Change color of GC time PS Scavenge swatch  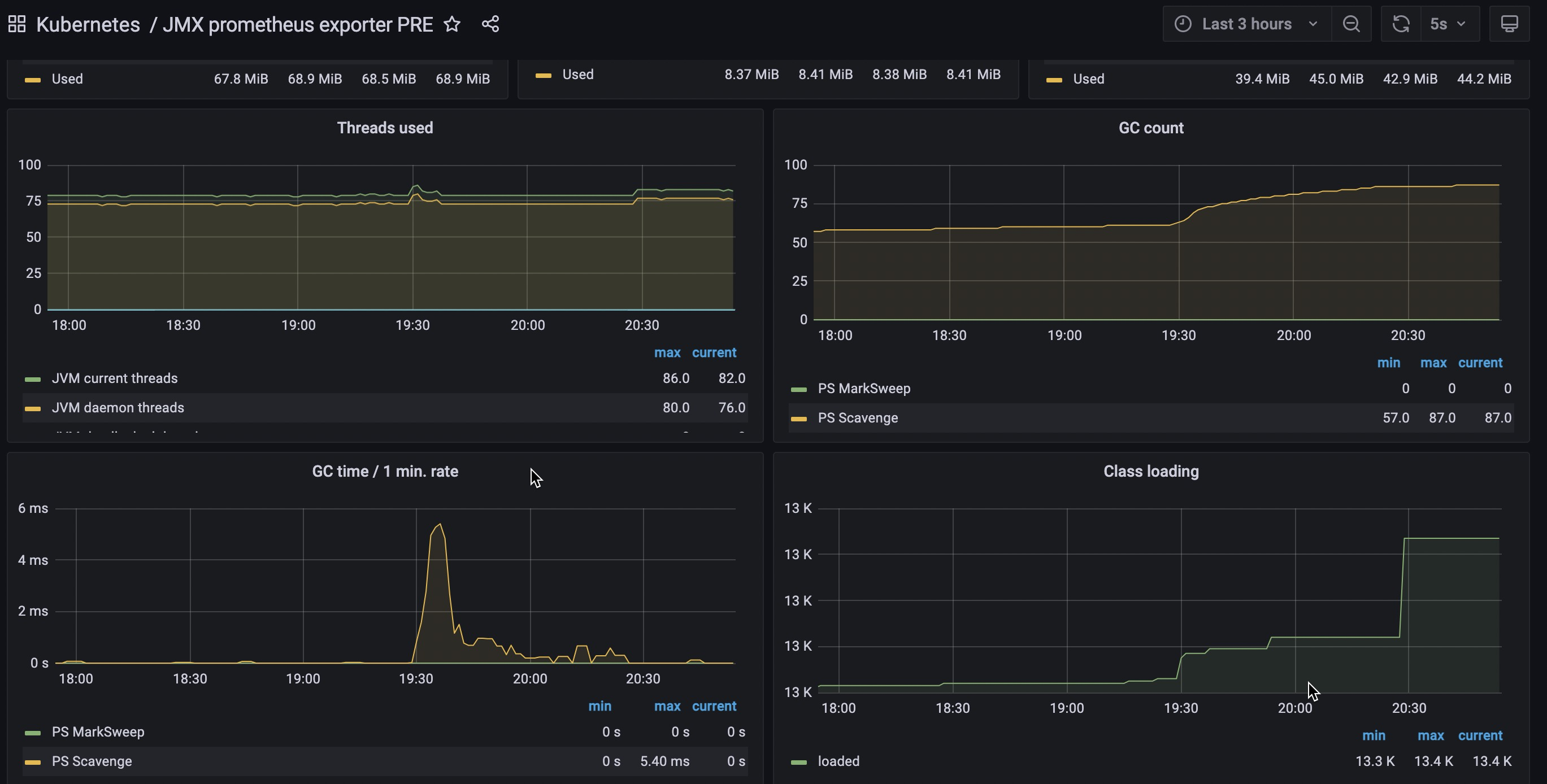32,762
